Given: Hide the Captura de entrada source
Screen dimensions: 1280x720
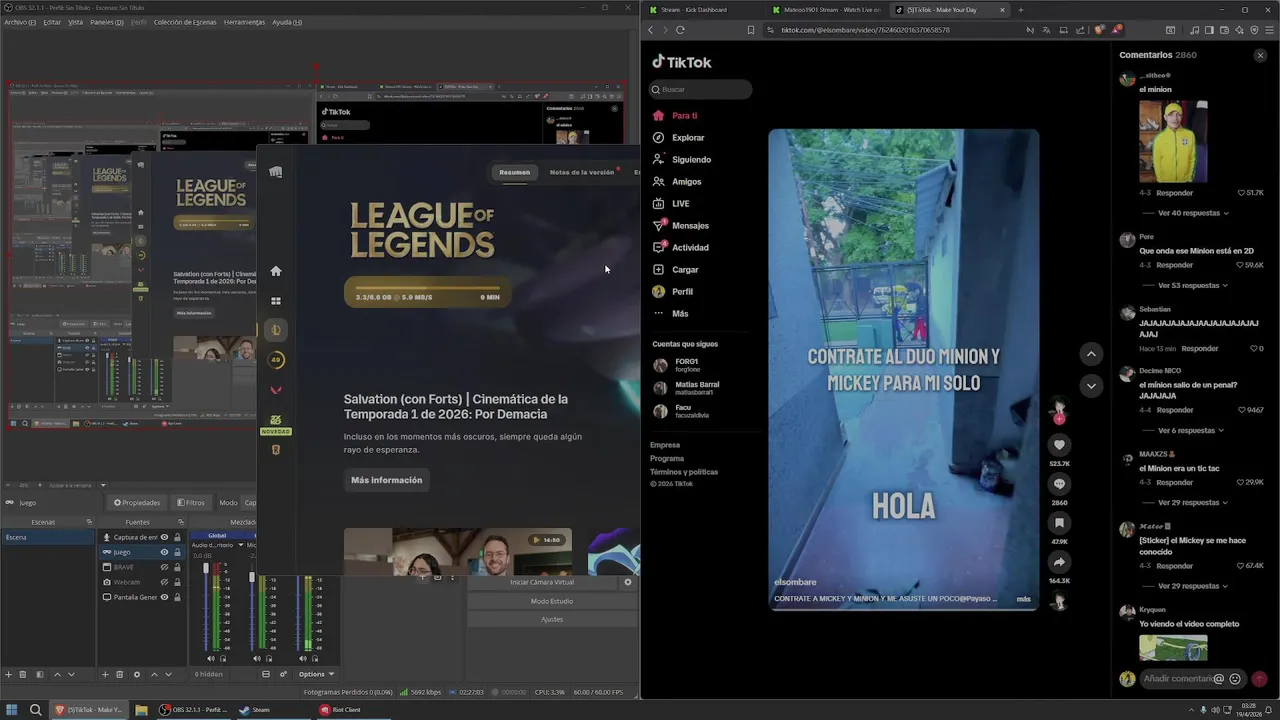Looking at the screenshot, I should [x=165, y=537].
